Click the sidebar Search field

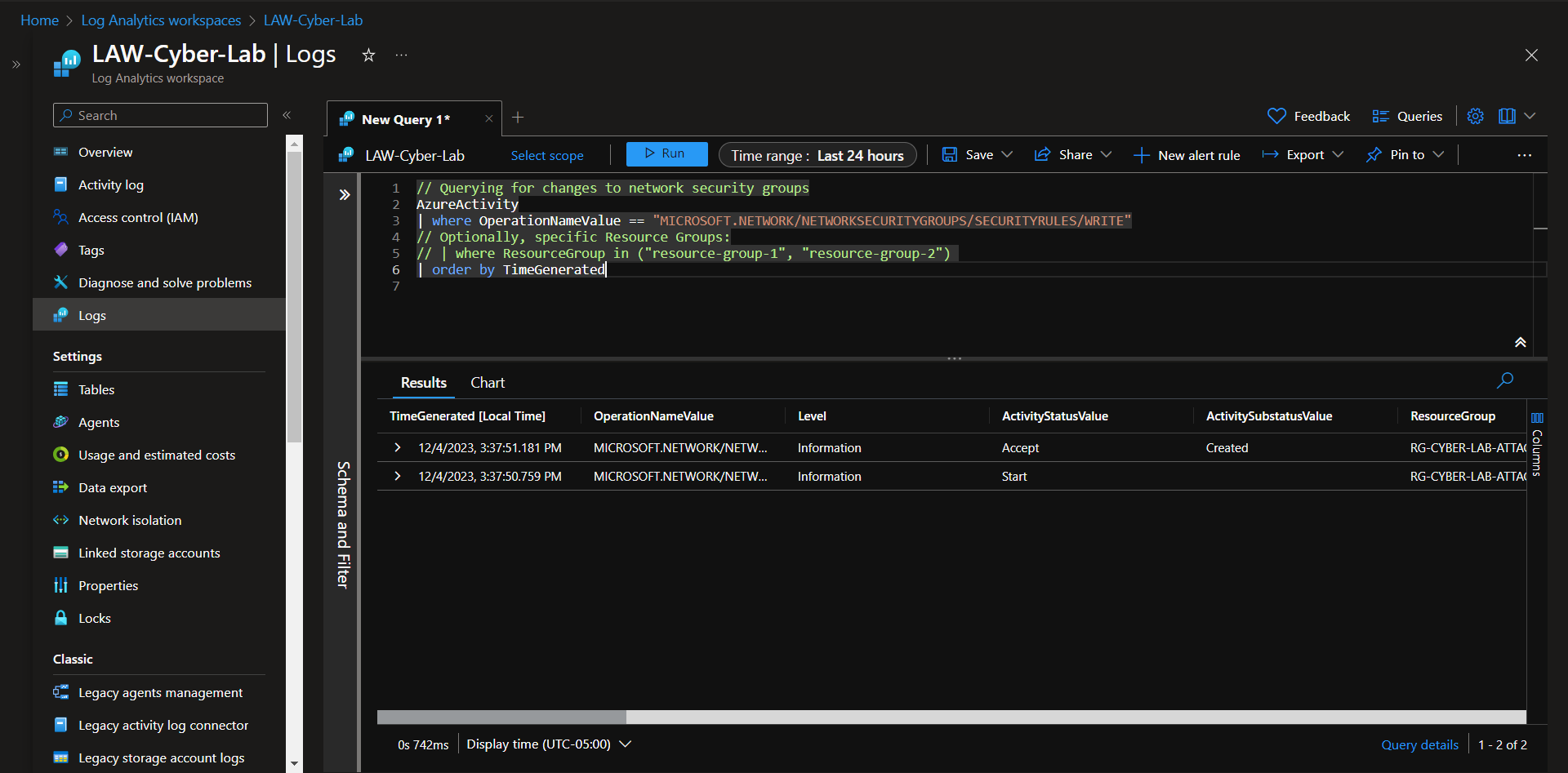pyautogui.click(x=160, y=115)
